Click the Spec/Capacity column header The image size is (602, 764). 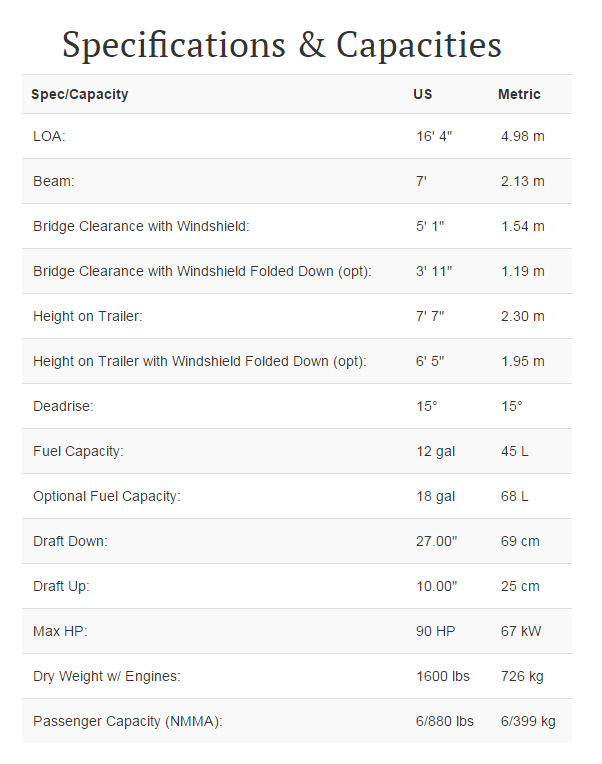80,94
